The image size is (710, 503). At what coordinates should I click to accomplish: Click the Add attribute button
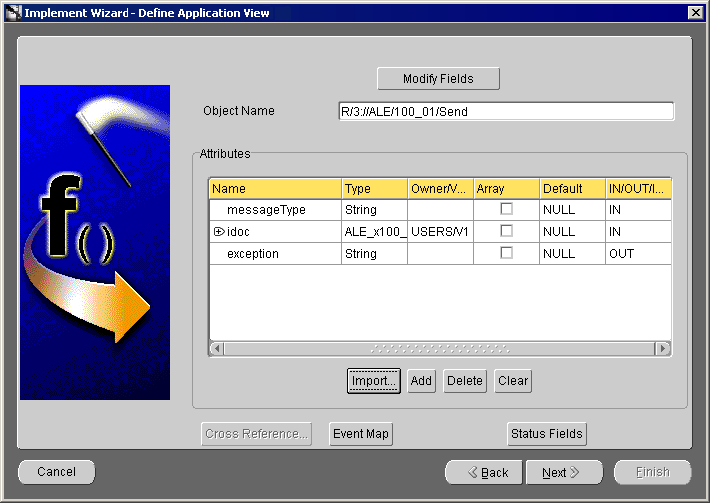coord(421,381)
